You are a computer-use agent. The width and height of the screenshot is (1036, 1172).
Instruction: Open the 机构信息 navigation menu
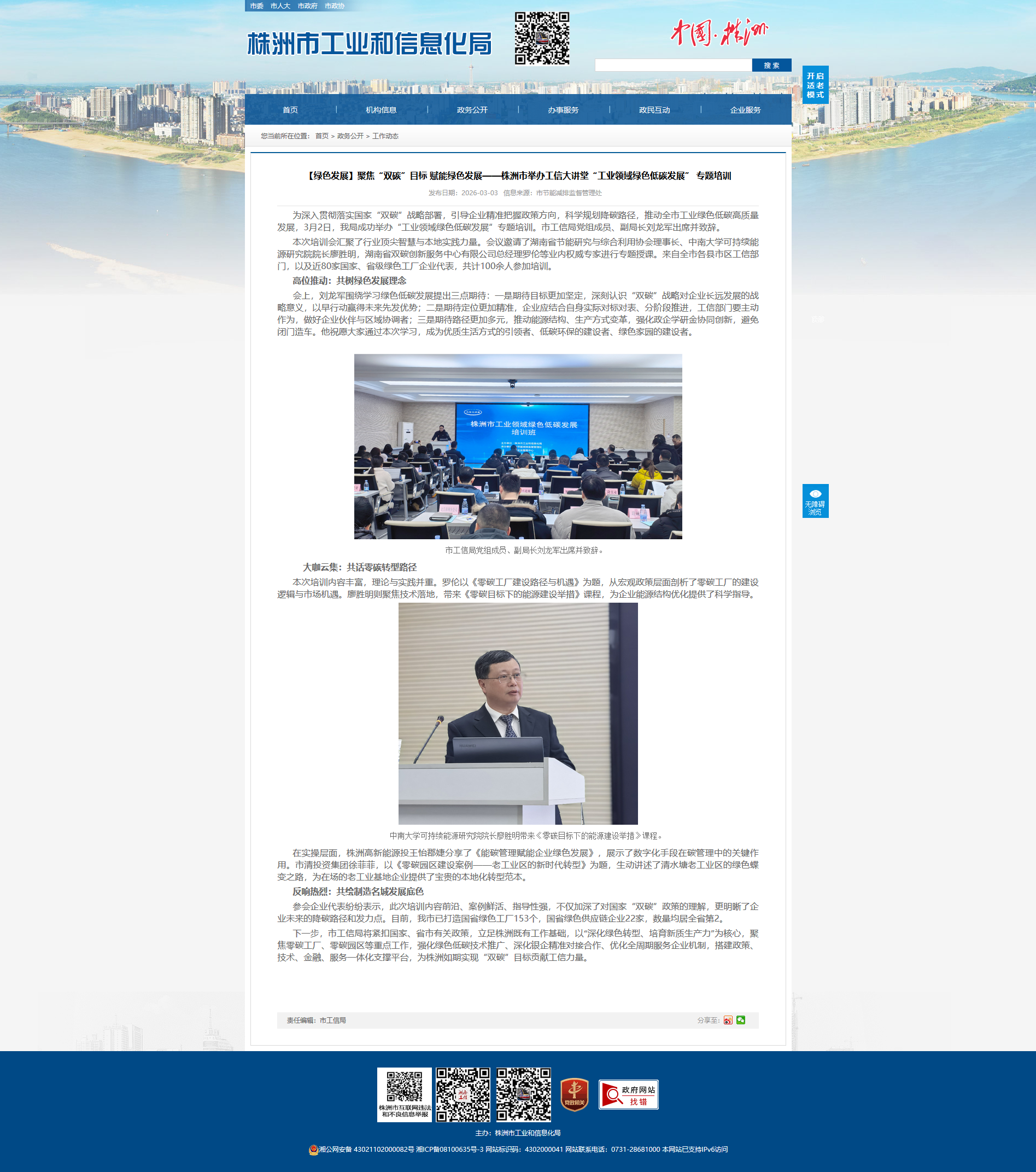tap(381, 110)
